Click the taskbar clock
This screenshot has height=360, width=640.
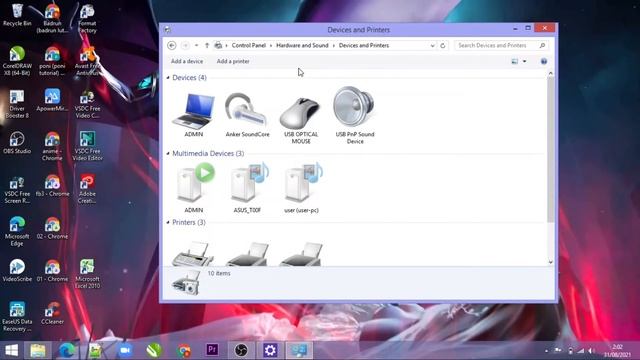point(617,351)
